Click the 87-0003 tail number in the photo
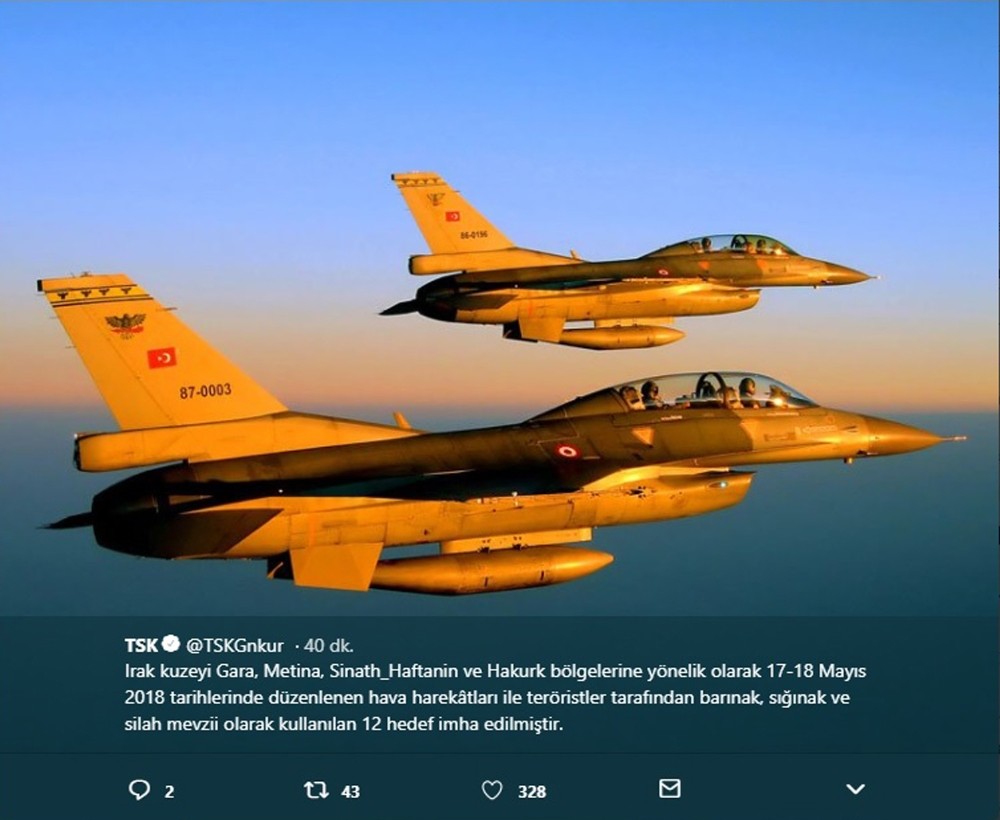Screen dimensions: 1000x820 coord(205,391)
